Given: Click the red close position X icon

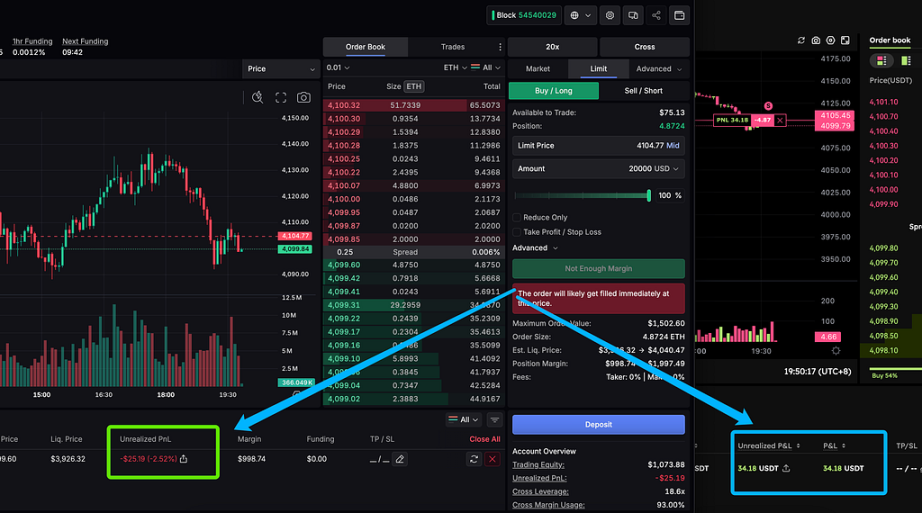Looking at the screenshot, I should [492, 459].
